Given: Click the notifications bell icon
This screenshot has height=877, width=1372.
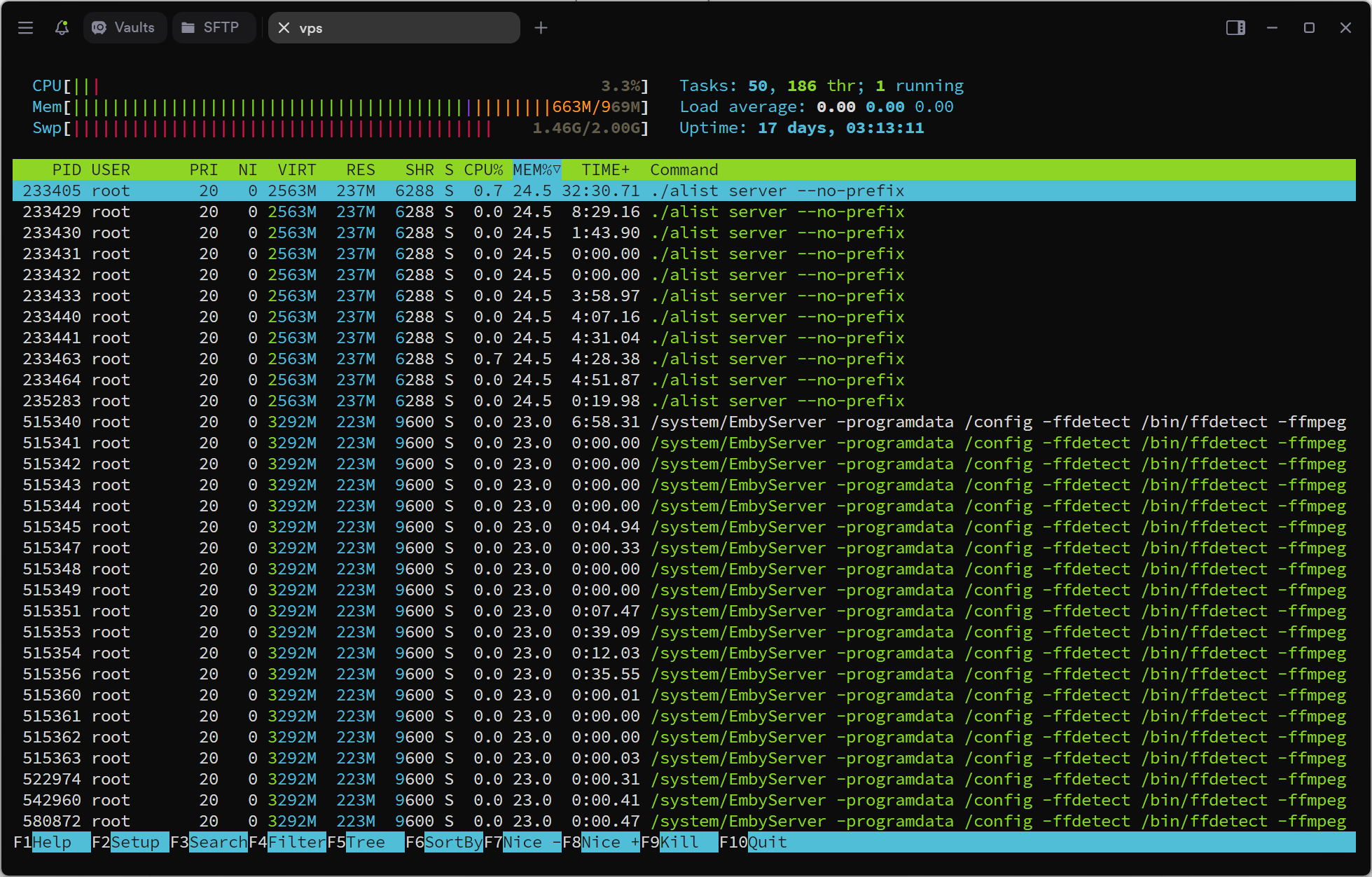Looking at the screenshot, I should tap(62, 28).
